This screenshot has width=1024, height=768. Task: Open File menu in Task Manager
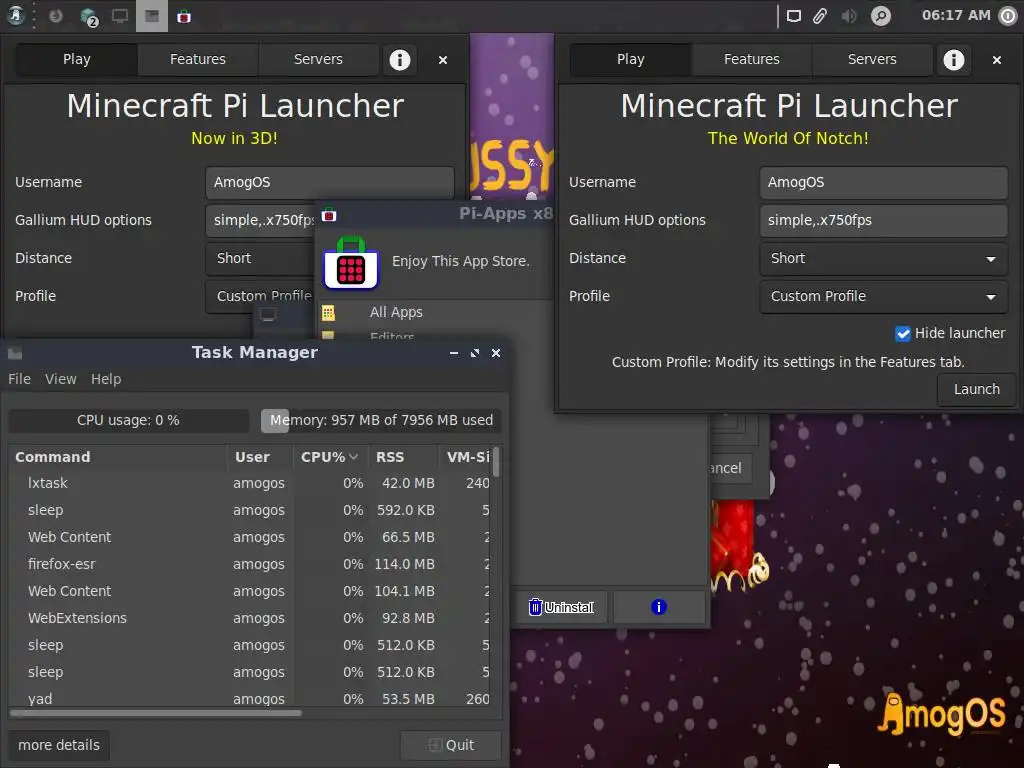point(20,379)
